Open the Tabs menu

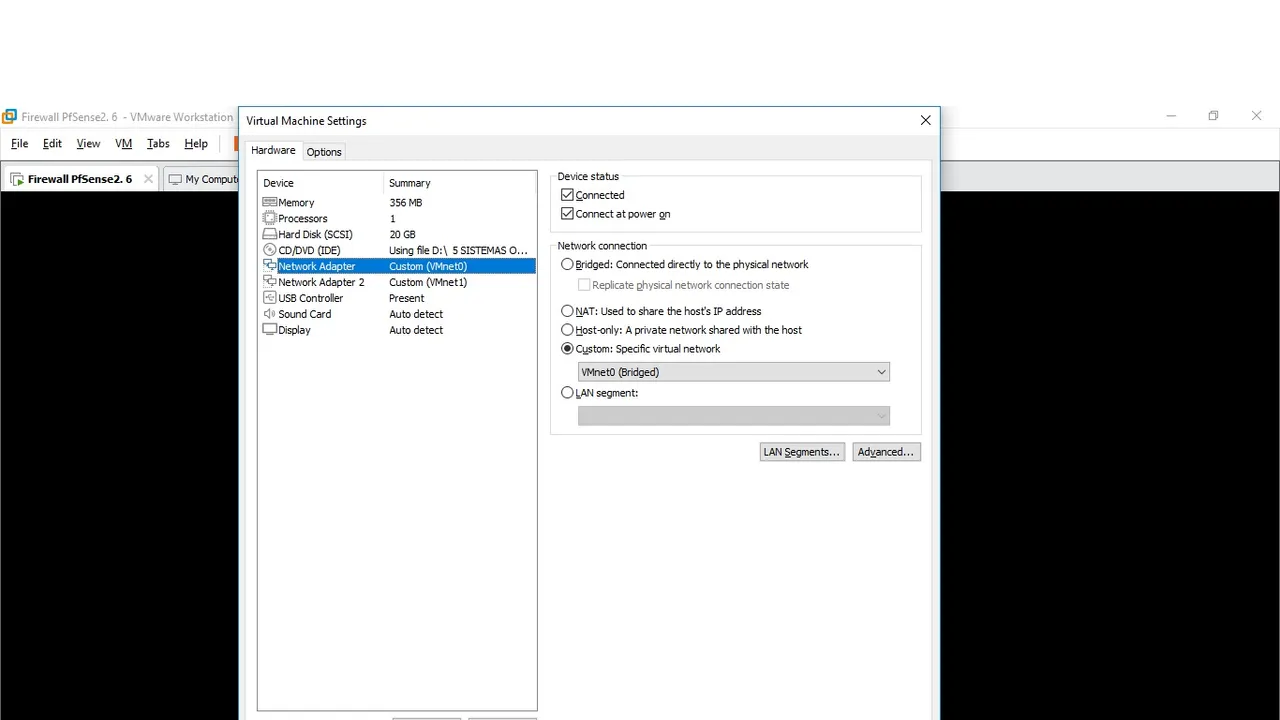click(158, 144)
